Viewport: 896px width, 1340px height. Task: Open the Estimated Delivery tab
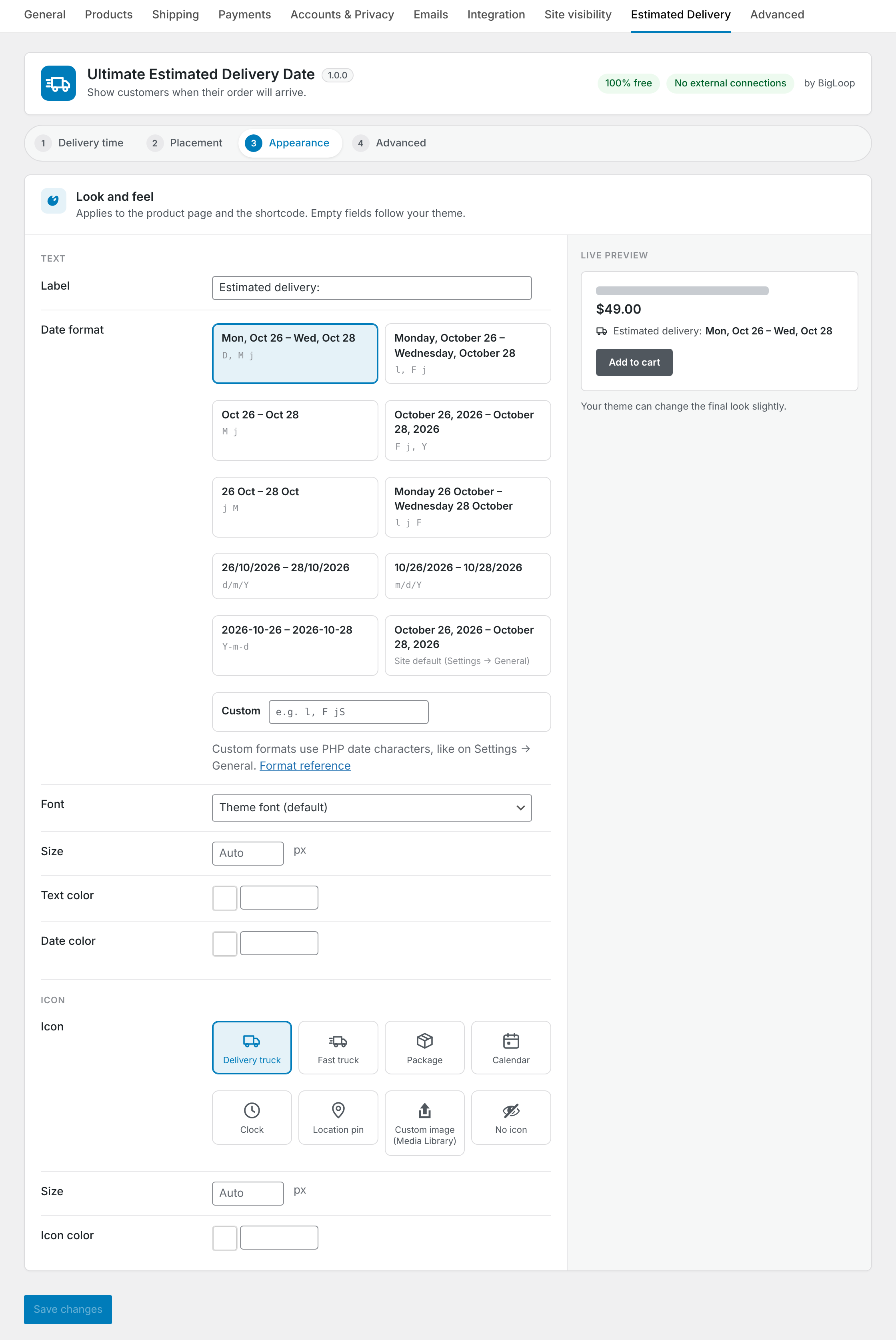pos(680,15)
